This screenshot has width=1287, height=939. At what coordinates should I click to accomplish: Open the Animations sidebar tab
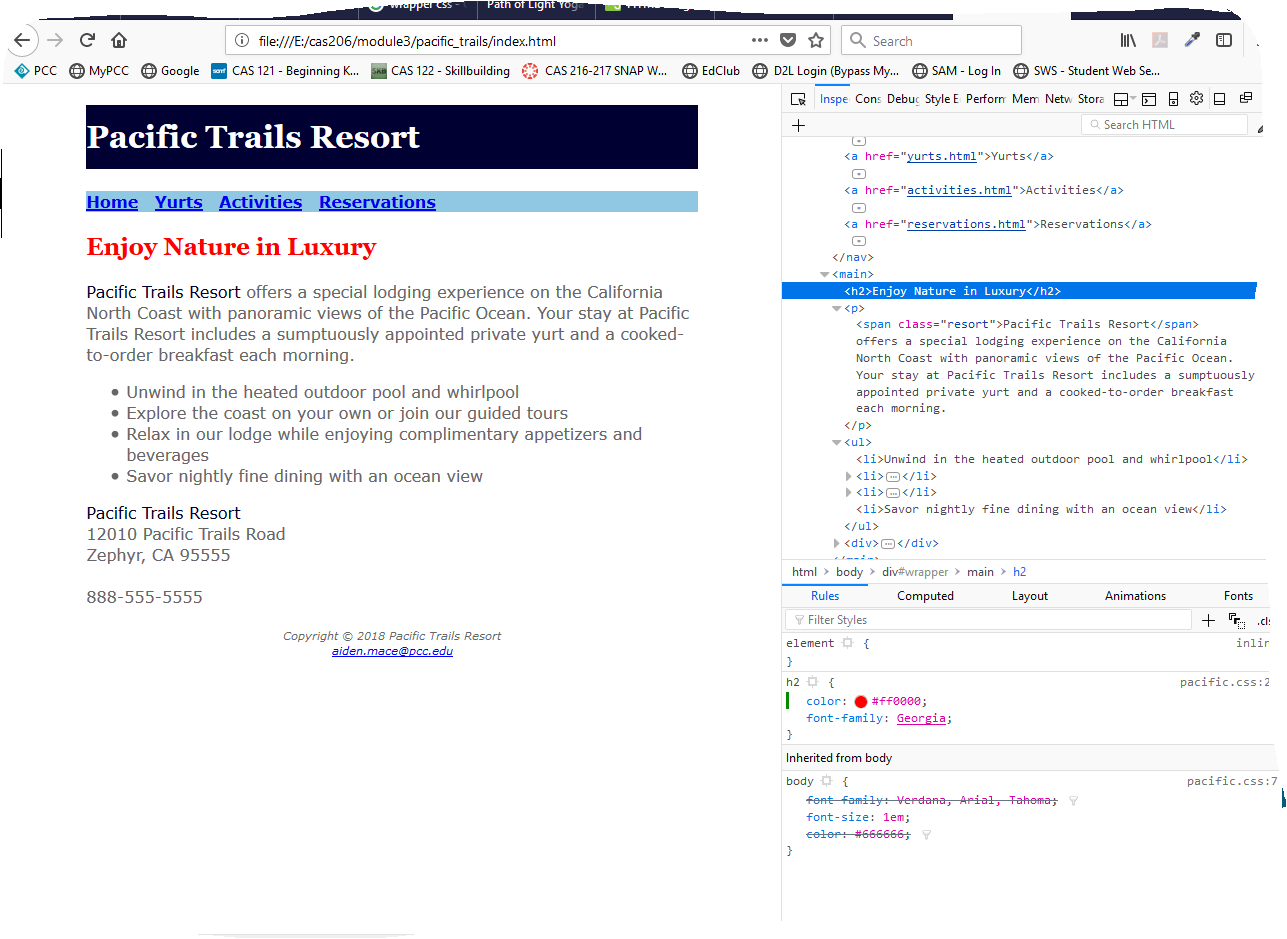(1135, 596)
